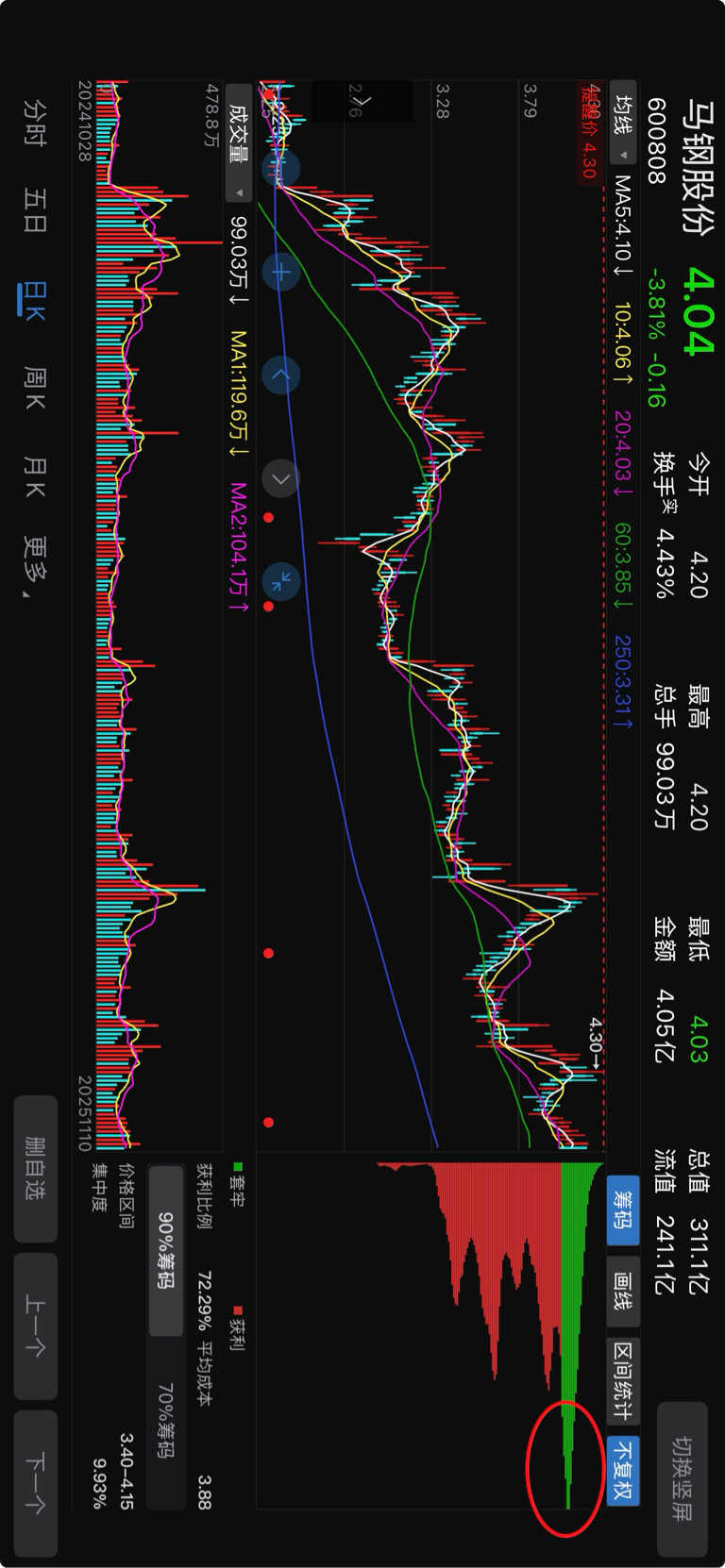Image resolution: width=725 pixels, height=1568 pixels.
Task: Tap the 最低 4.03 value
Action: point(699,1039)
